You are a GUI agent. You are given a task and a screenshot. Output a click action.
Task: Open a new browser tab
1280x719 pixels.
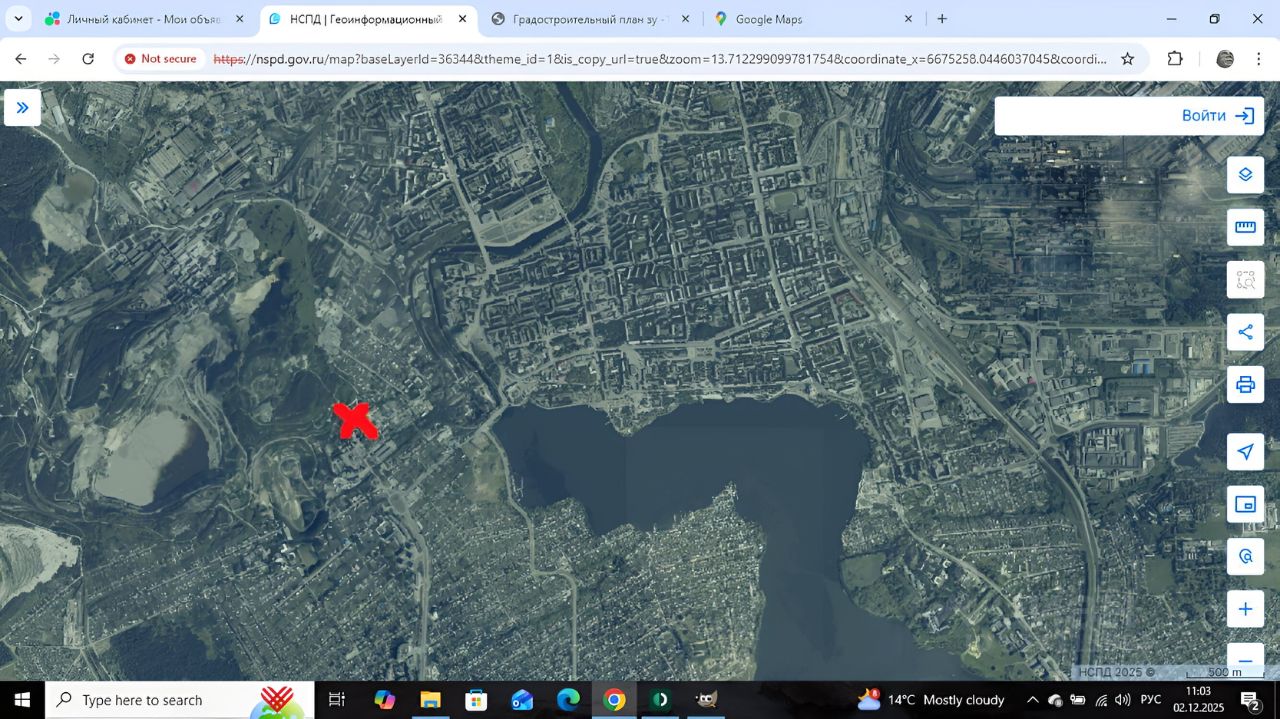942,19
